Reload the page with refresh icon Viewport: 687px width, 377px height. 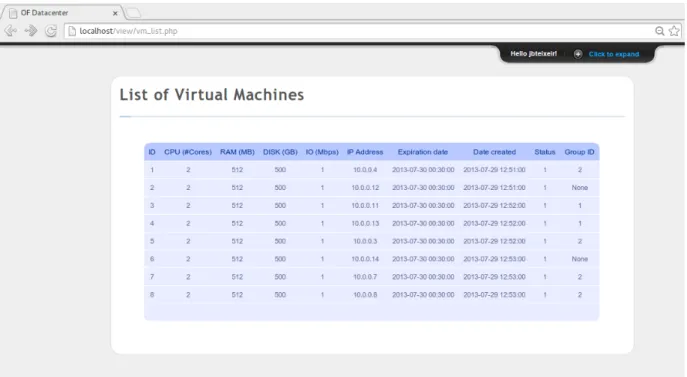51,31
